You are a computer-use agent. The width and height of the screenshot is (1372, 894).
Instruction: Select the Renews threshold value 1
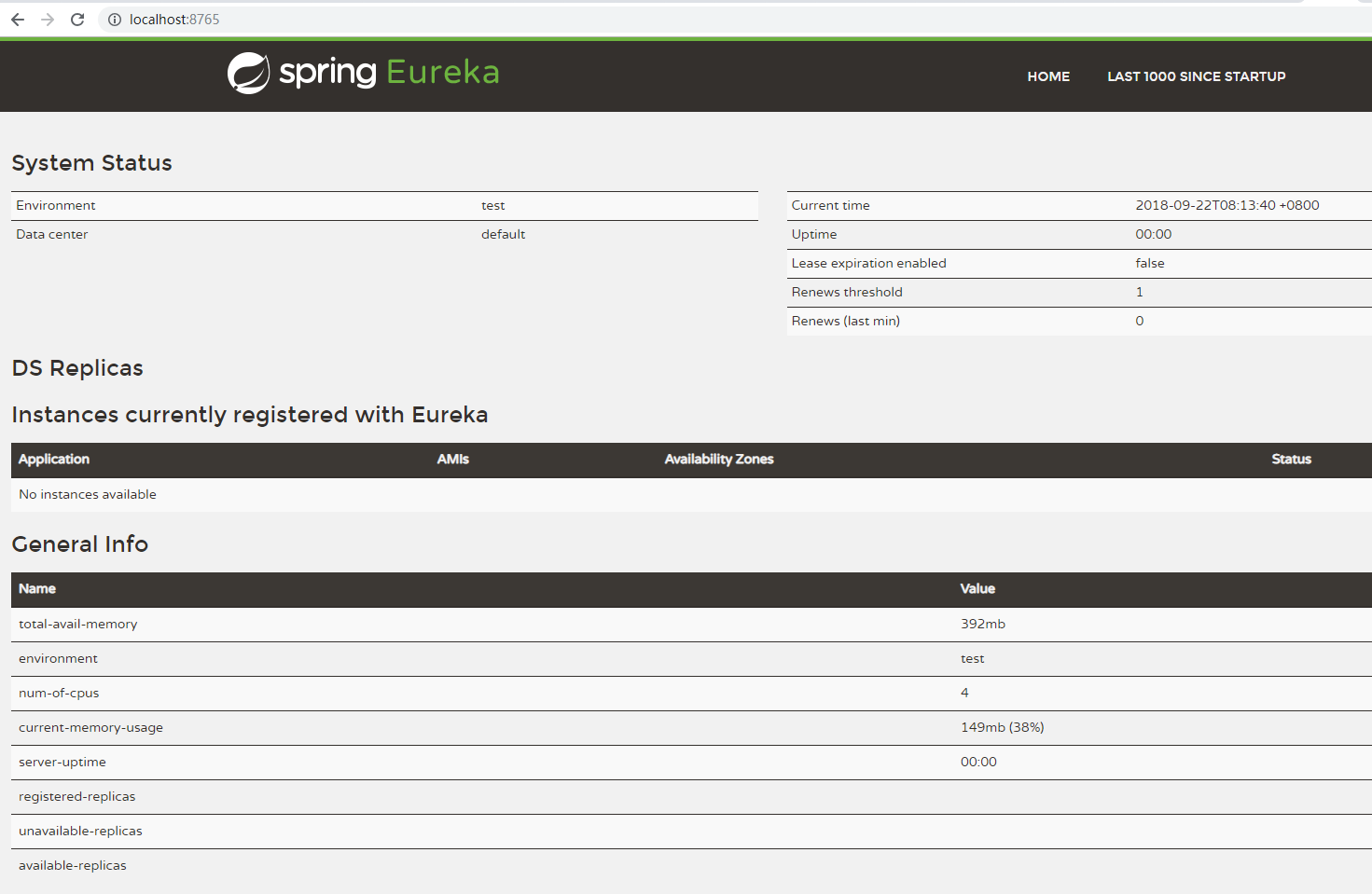tap(1140, 293)
